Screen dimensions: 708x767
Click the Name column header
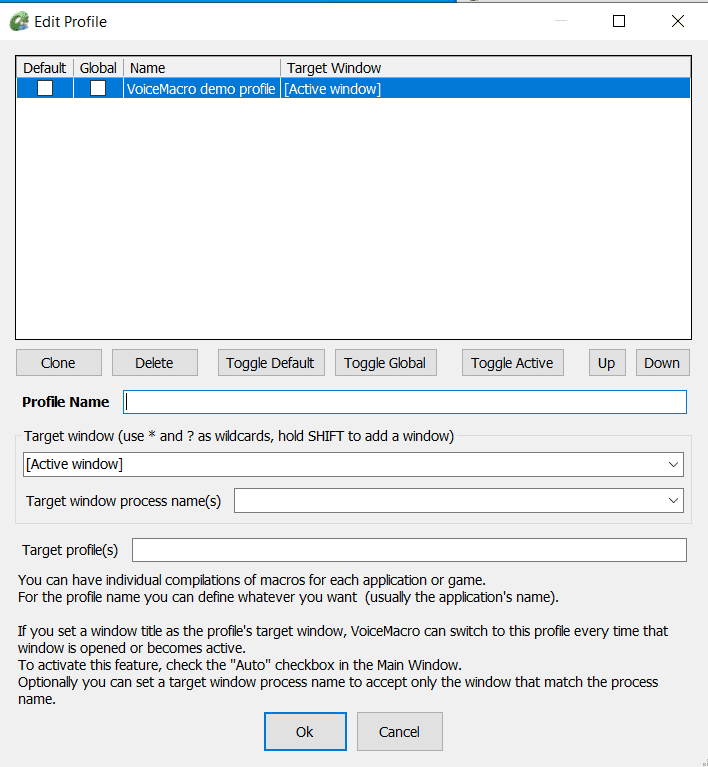(202, 68)
